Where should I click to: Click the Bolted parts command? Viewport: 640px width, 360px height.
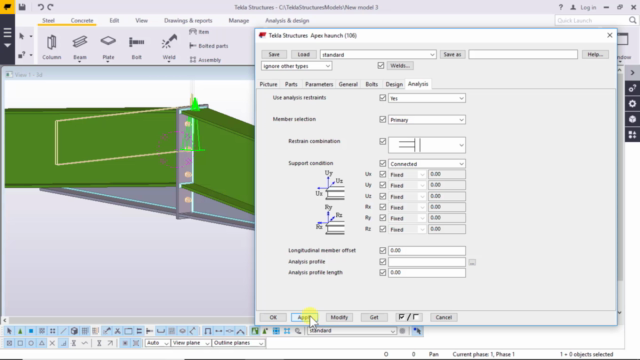pyautogui.click(x=209, y=46)
